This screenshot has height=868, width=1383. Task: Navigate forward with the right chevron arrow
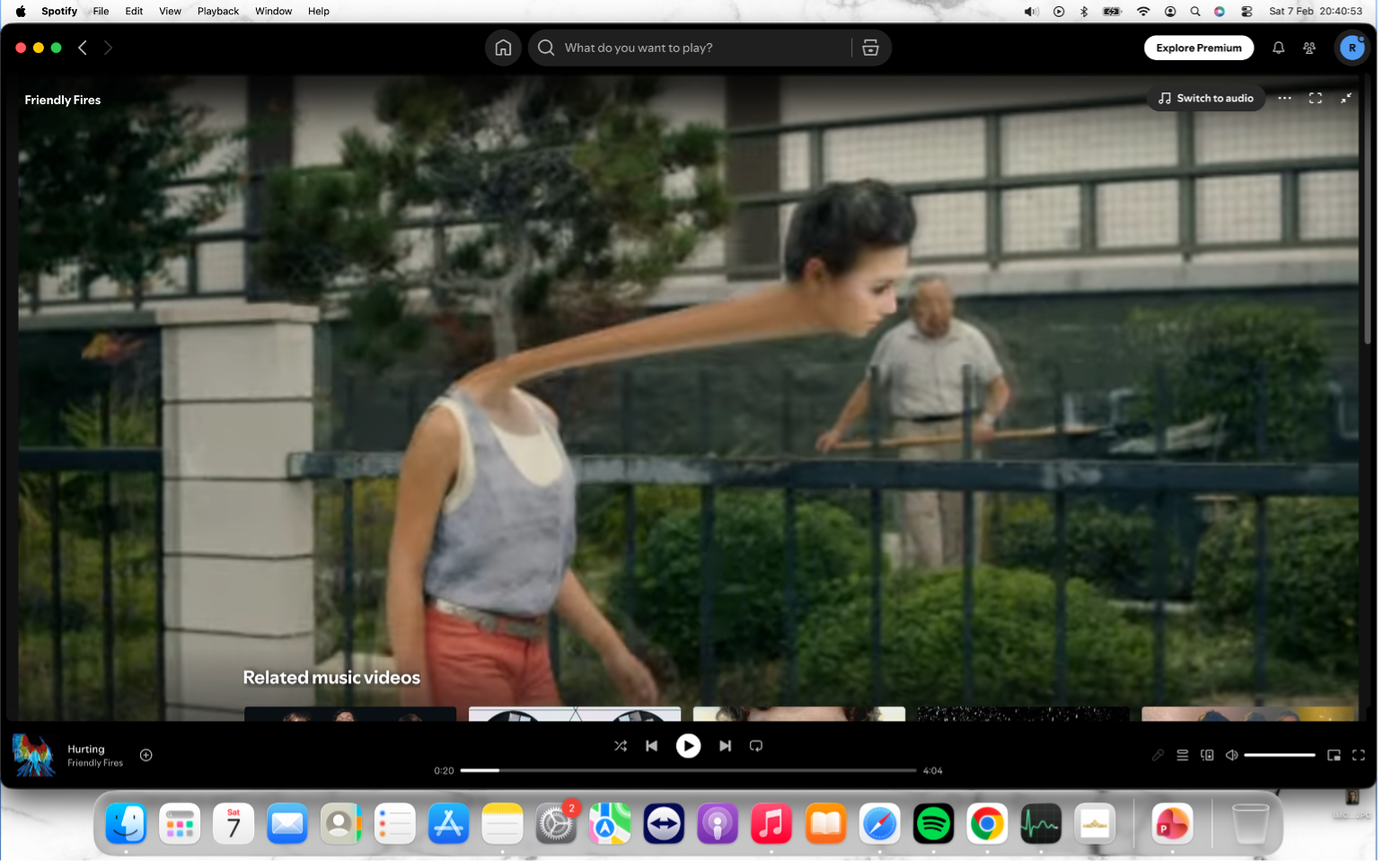tap(108, 48)
